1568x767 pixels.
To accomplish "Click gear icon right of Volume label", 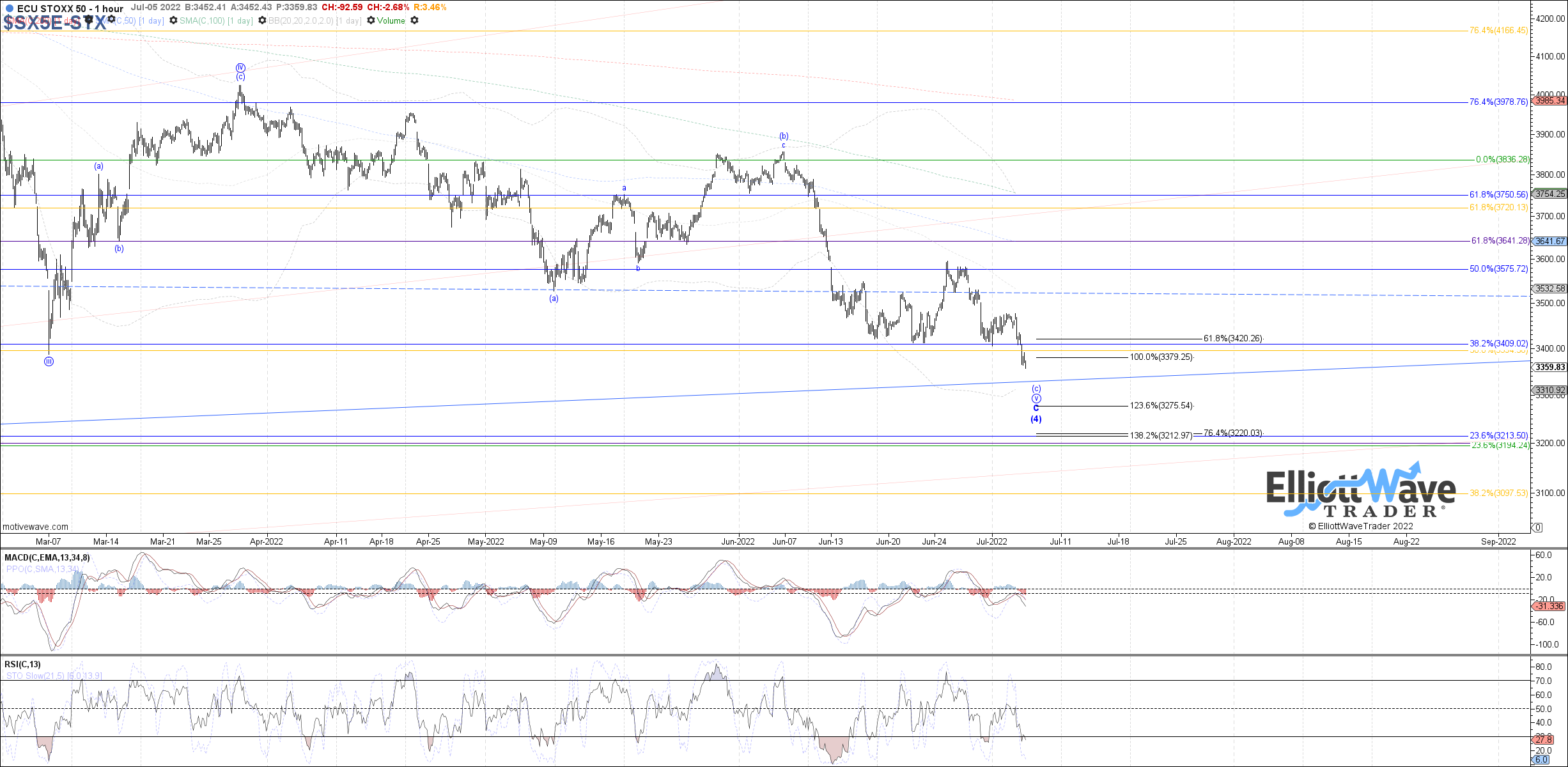I will pyautogui.click(x=414, y=20).
